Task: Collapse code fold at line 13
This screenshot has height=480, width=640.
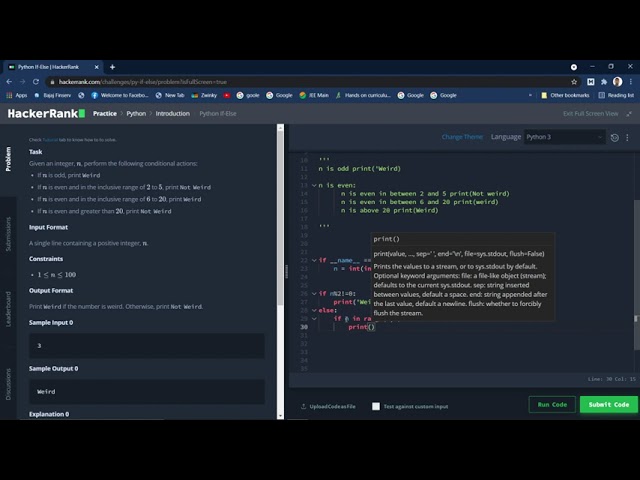Action: pos(314,185)
